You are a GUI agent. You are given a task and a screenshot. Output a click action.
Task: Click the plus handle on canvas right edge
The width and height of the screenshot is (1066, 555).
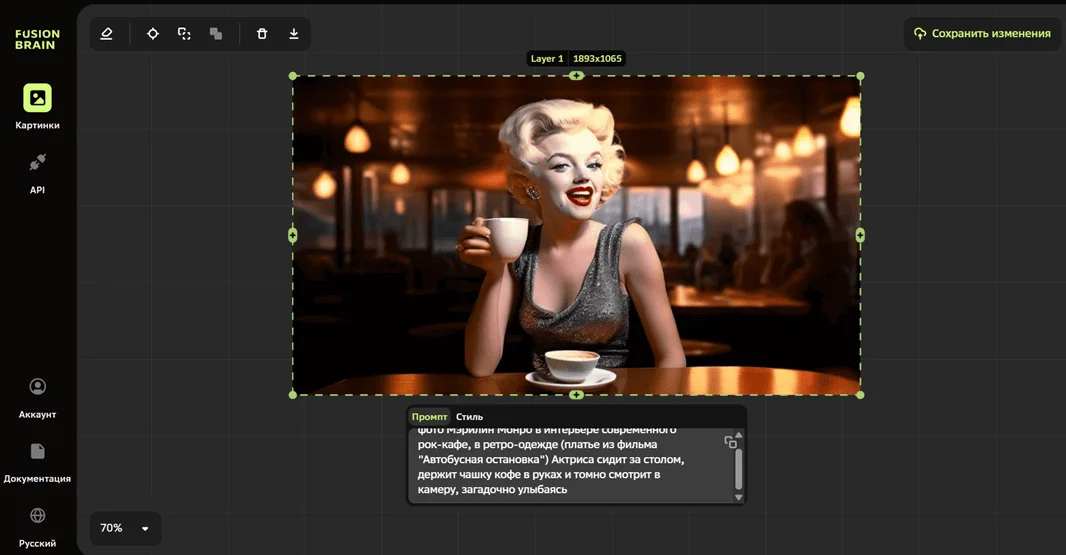[860, 236]
